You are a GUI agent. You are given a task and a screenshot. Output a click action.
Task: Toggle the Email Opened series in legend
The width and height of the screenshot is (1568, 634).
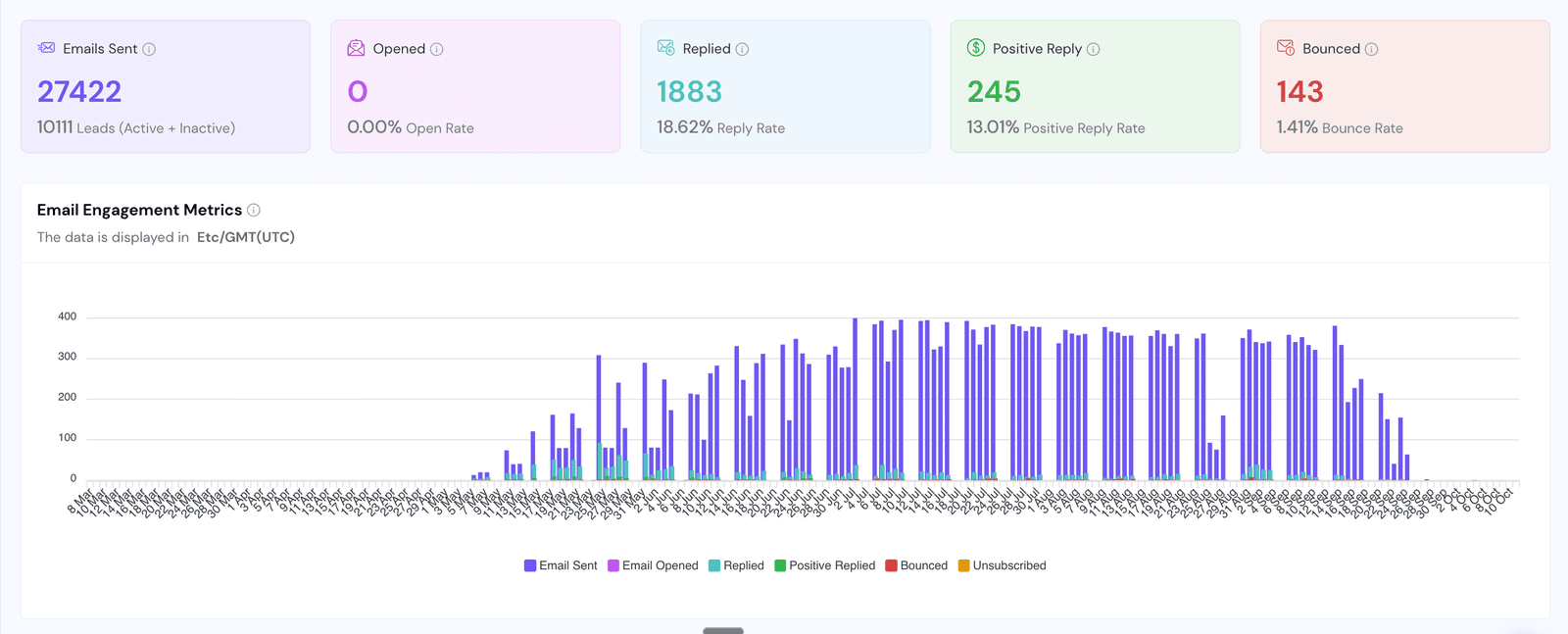(653, 565)
